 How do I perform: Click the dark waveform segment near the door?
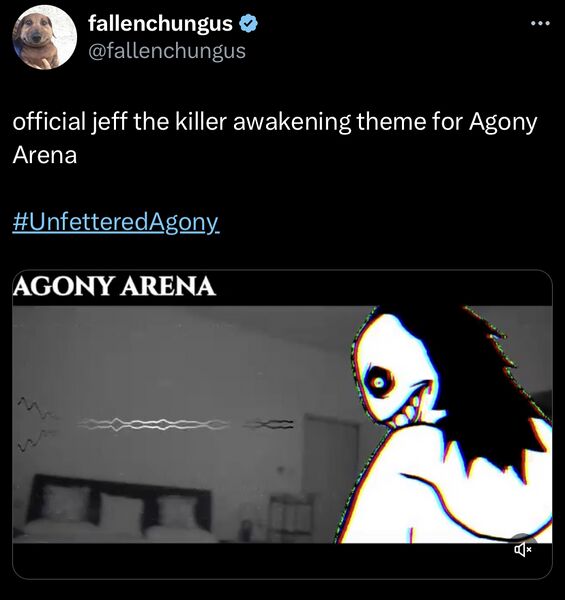(x=269, y=424)
